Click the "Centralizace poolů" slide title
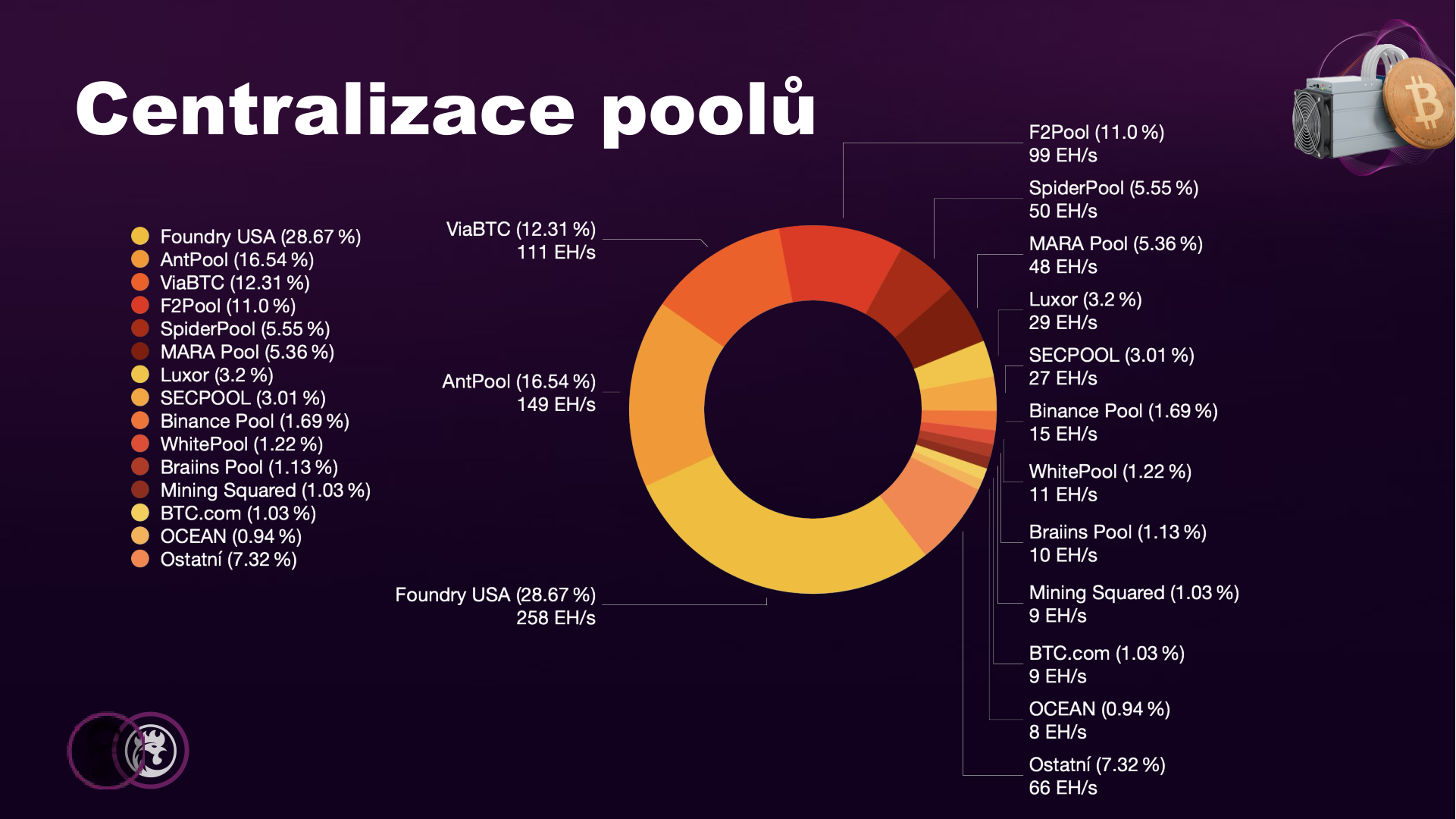Screen dimensions: 1456x819 446,110
